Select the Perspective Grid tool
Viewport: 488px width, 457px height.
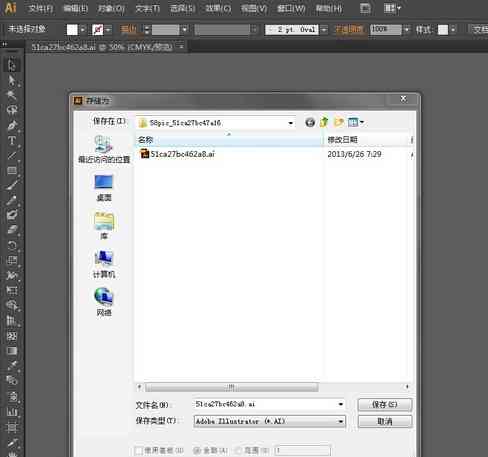(x=12, y=321)
